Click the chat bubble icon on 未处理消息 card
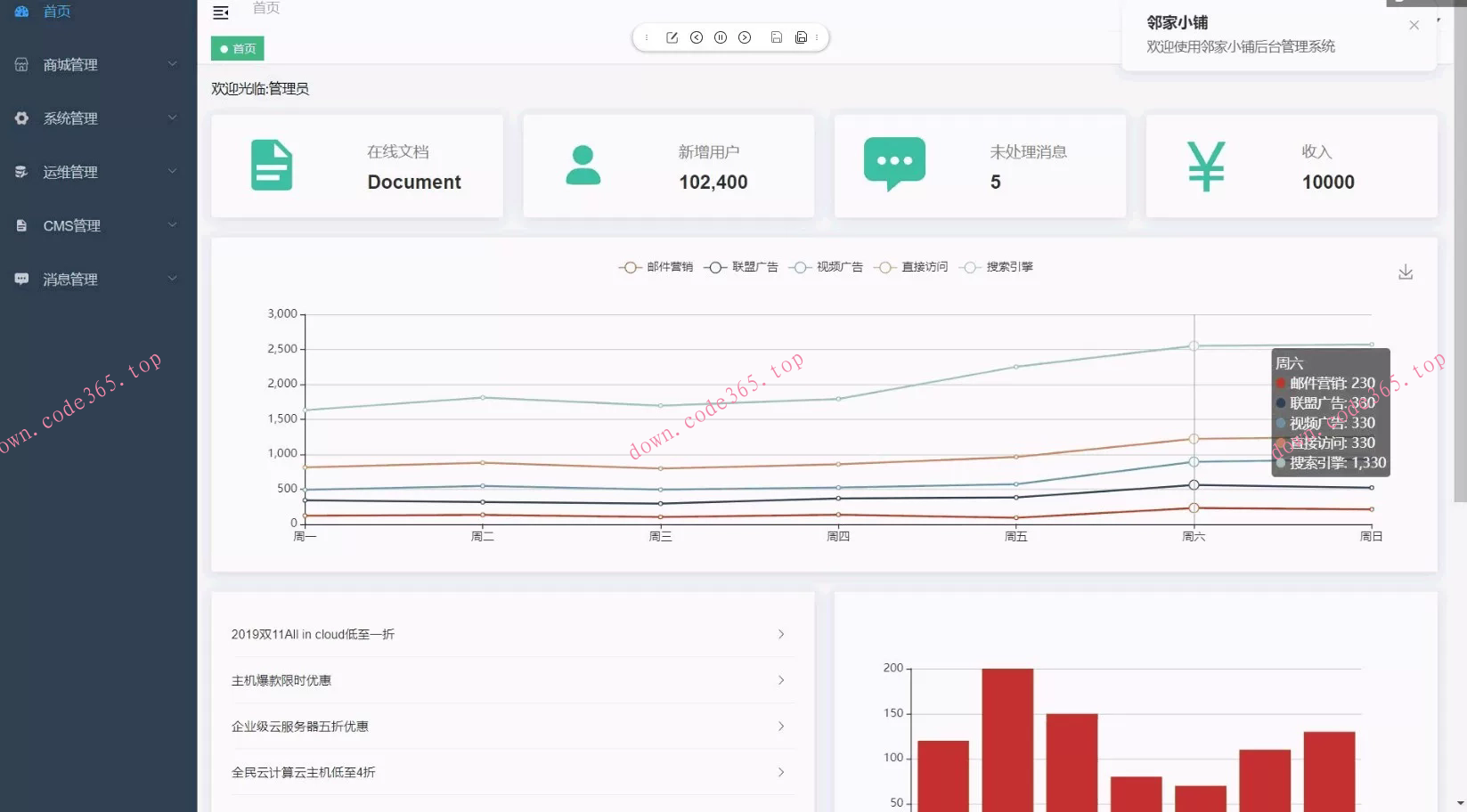 [894, 164]
